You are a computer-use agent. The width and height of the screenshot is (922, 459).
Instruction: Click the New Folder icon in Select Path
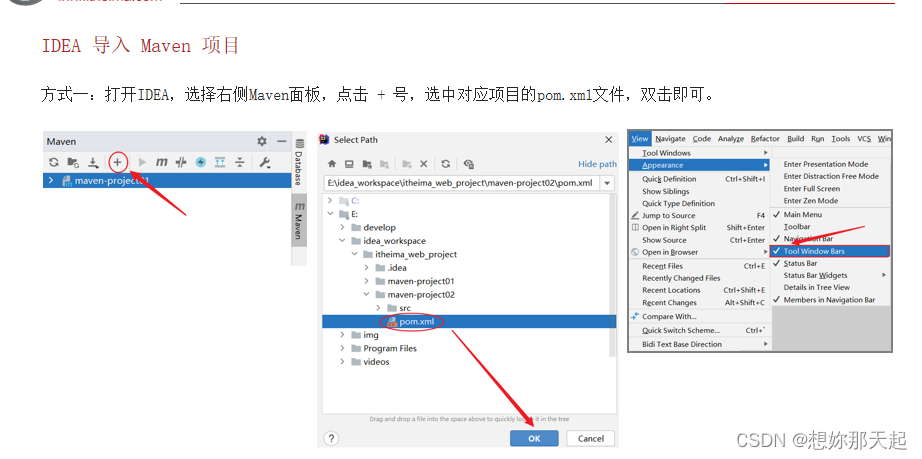pos(407,164)
